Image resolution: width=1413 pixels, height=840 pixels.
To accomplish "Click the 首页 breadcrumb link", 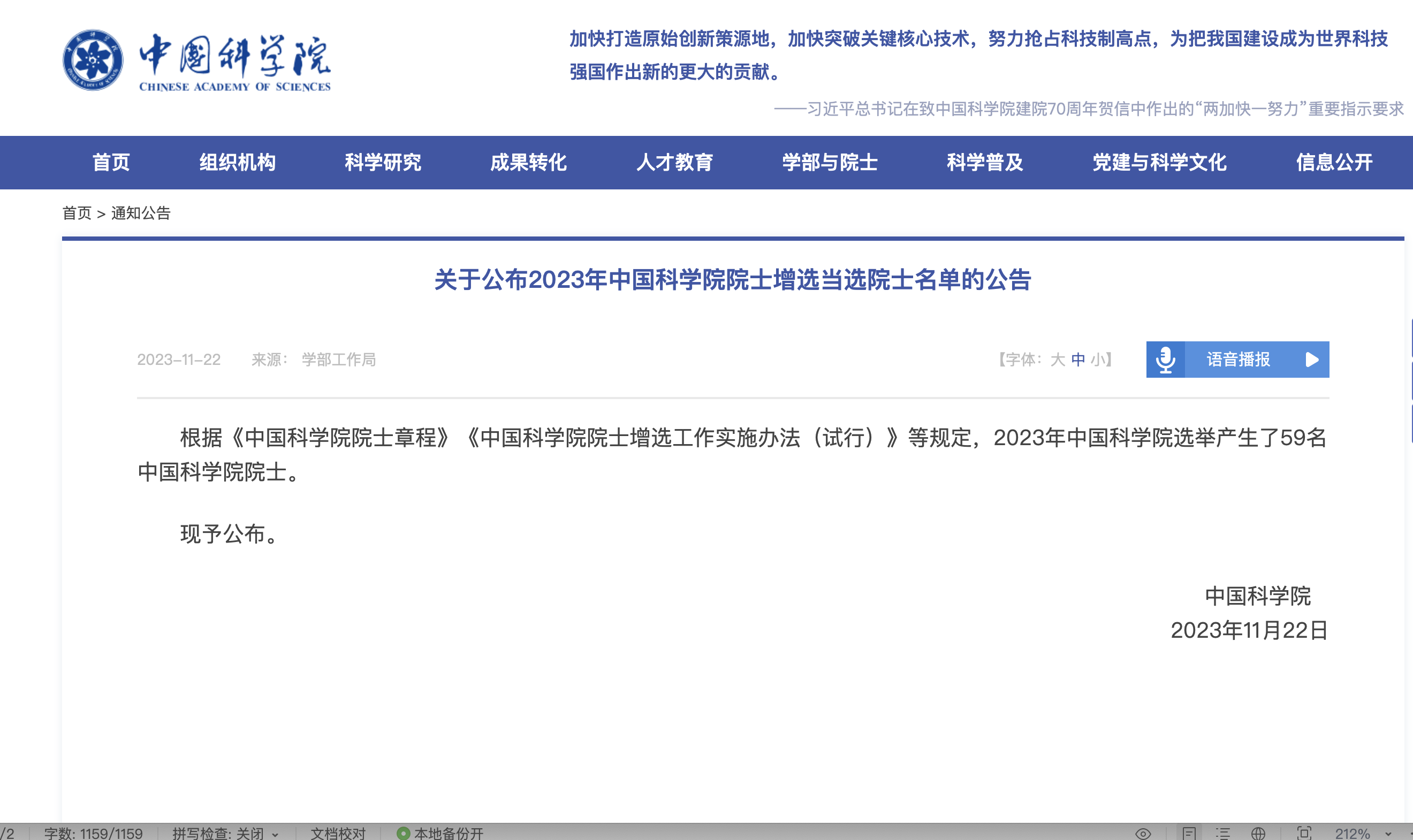I will pyautogui.click(x=77, y=213).
